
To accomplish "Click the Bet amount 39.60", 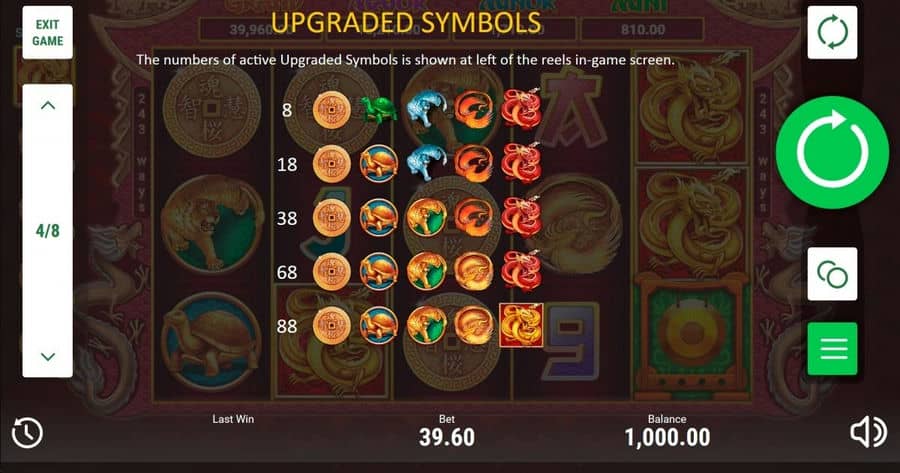I will tap(447, 437).
